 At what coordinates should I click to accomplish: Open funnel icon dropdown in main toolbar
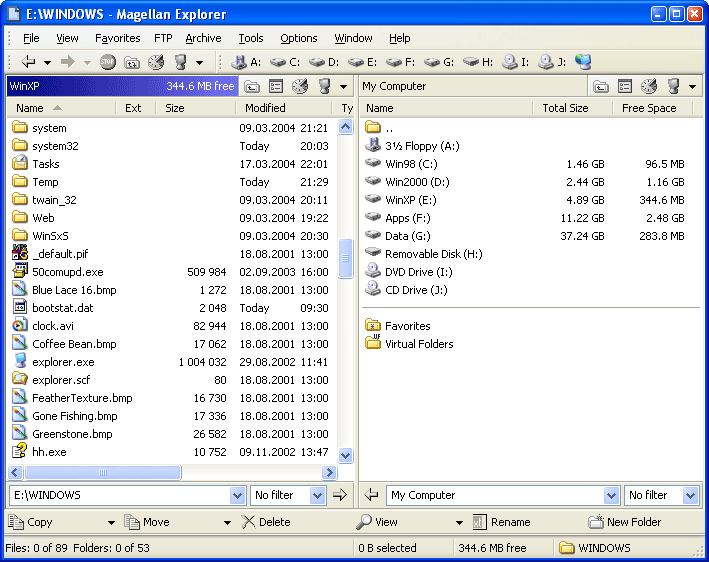199,62
